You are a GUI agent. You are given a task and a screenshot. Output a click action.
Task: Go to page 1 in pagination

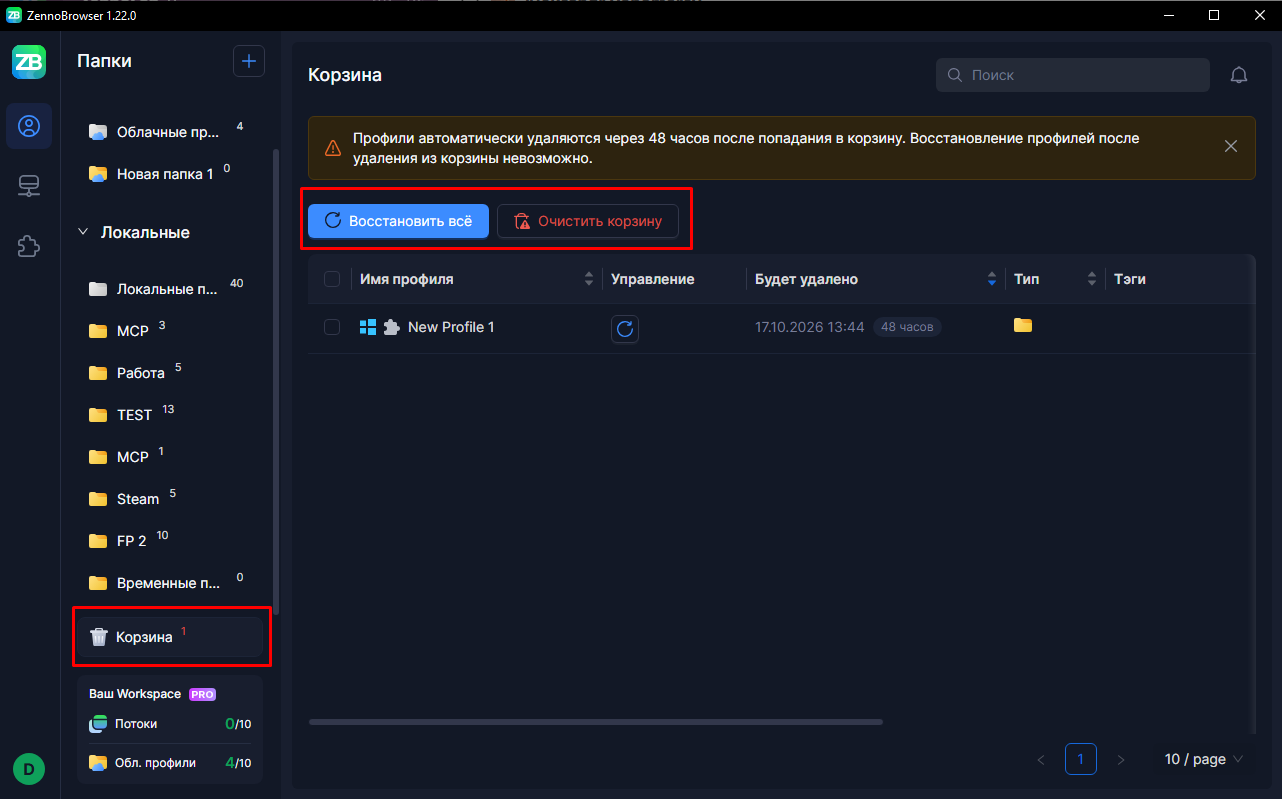click(1080, 760)
